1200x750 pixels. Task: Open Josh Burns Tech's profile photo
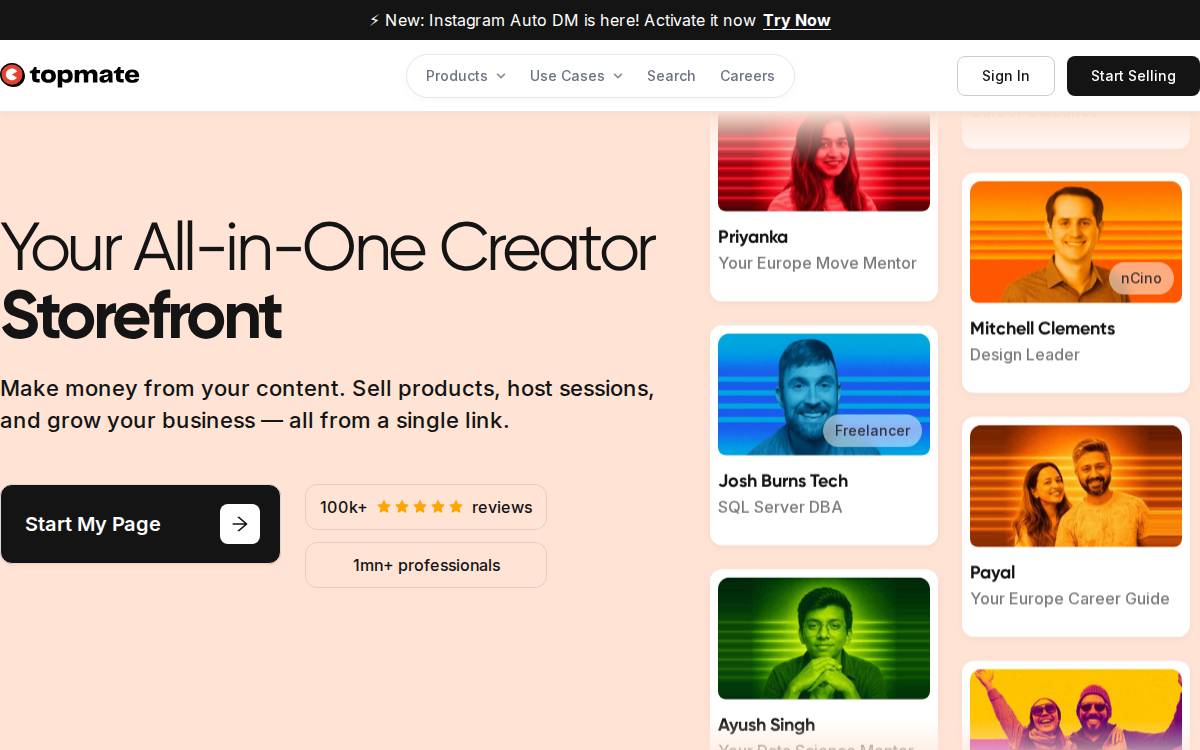point(824,394)
